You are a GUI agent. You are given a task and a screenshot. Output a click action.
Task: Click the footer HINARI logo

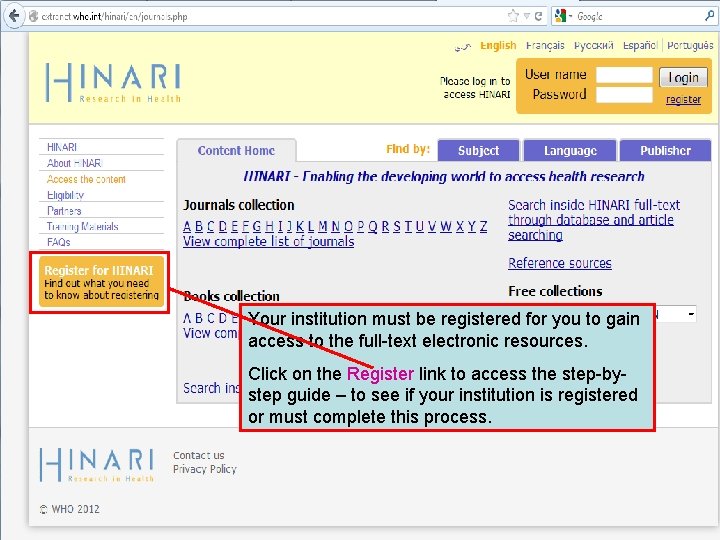tap(97, 465)
